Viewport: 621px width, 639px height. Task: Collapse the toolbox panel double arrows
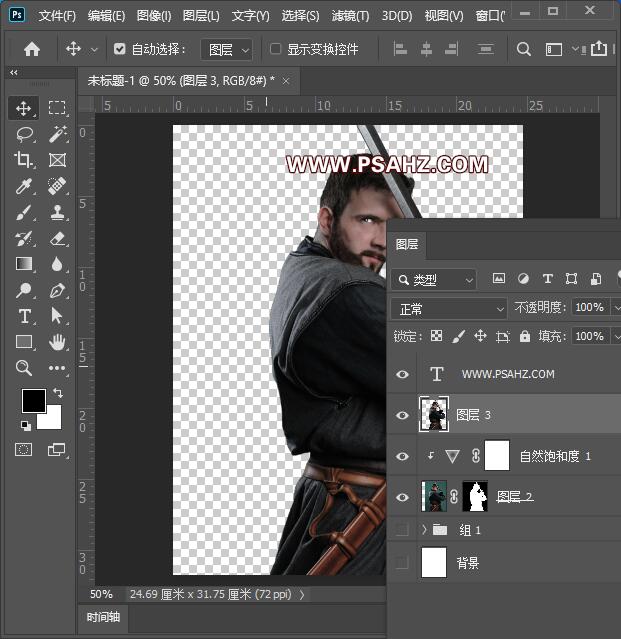click(x=14, y=73)
